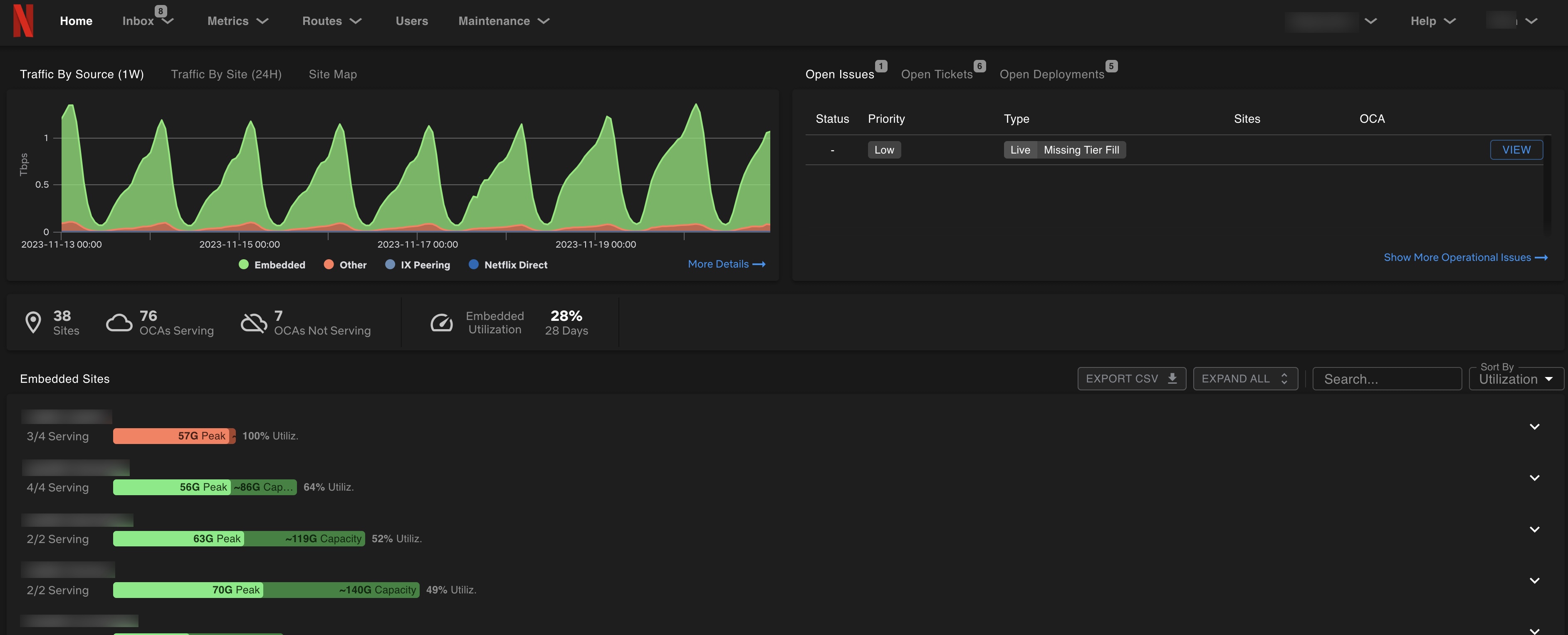Open Show More Operational Issues link
This screenshot has width=1568, height=635.
(1465, 258)
